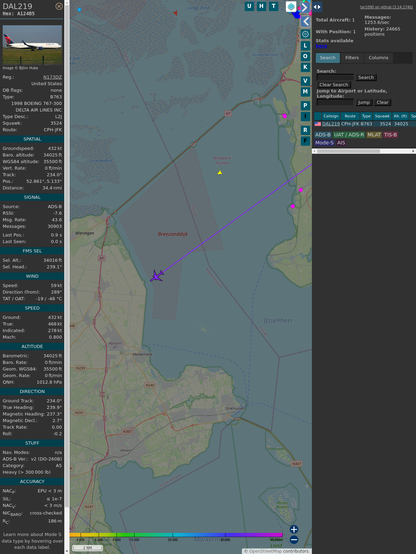Image resolution: width=416 pixels, height=554 pixels.
Task: Zoom in the map with plus button
Action: 294,529
